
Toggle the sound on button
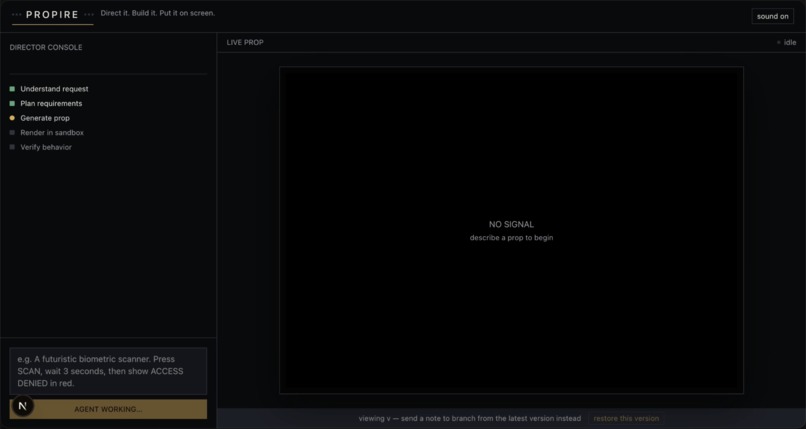pos(772,16)
